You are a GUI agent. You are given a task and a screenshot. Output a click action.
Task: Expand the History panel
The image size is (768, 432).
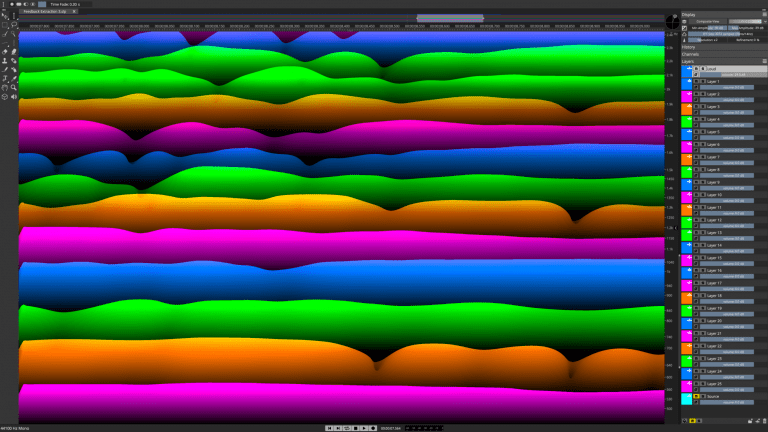pos(688,48)
